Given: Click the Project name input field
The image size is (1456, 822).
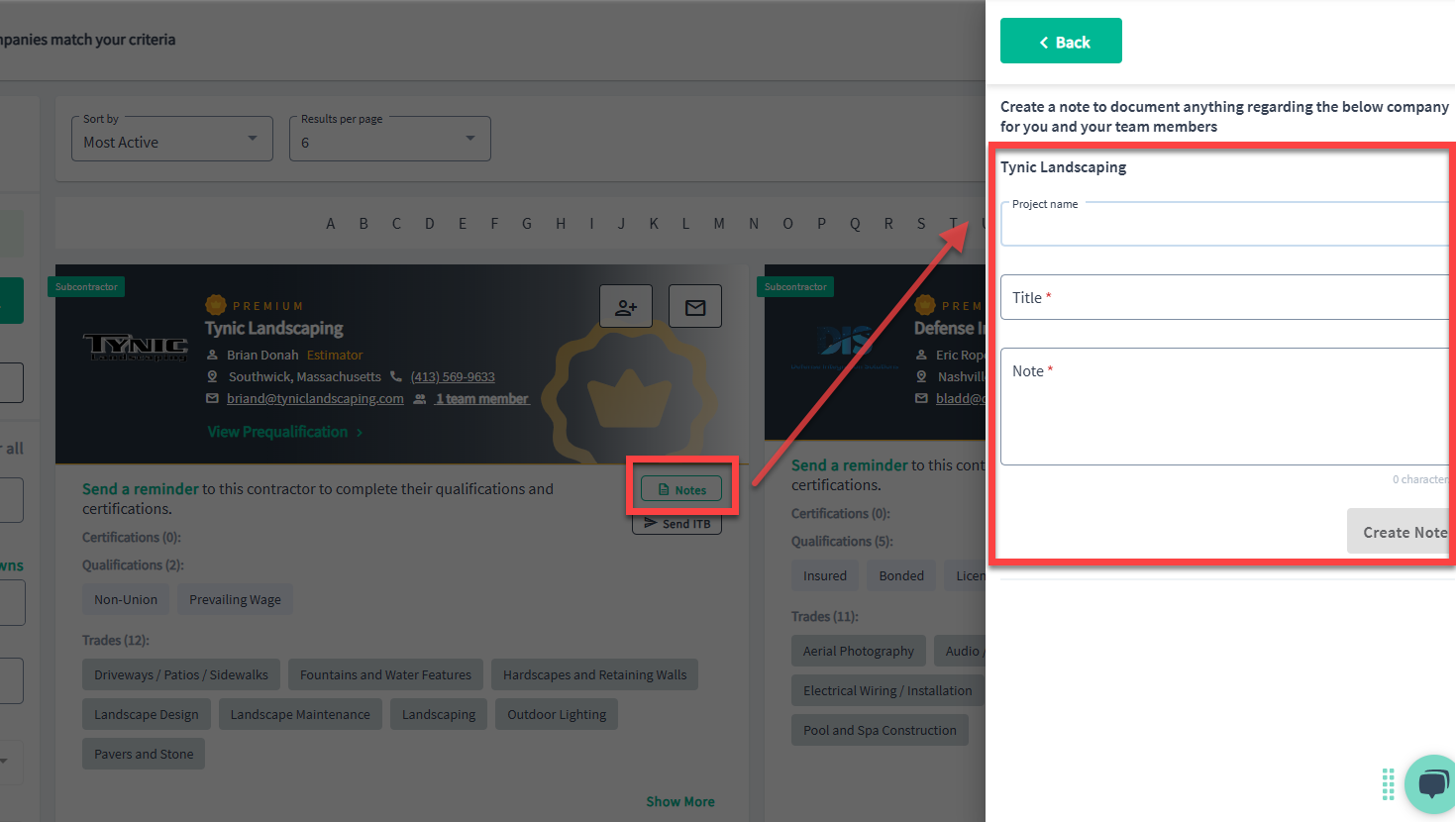Looking at the screenshot, I should [1226, 225].
